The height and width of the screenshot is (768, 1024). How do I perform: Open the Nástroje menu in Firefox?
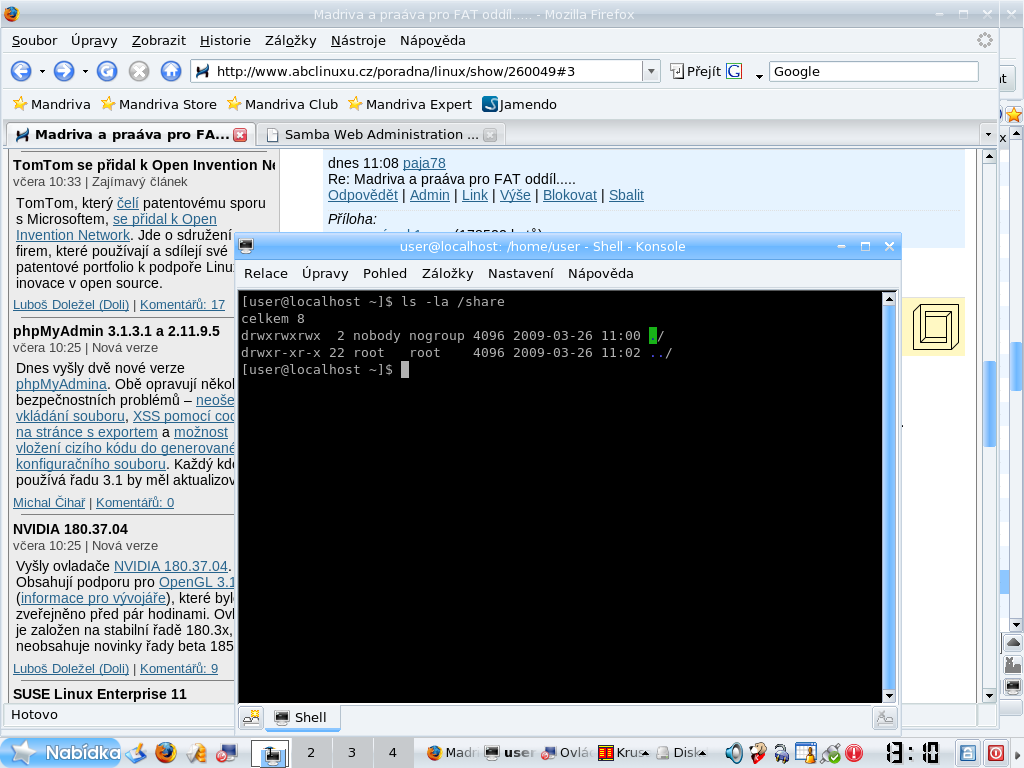(x=358, y=40)
